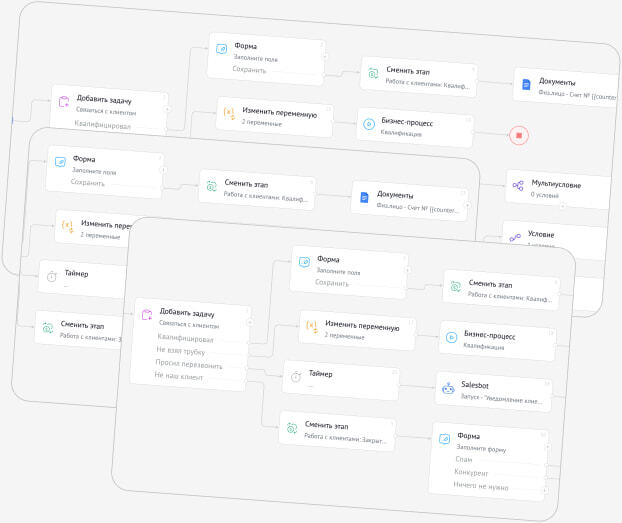Image resolution: width=622 pixels, height=523 pixels.
Task: Click the Конкурент form option
Action: [471, 472]
